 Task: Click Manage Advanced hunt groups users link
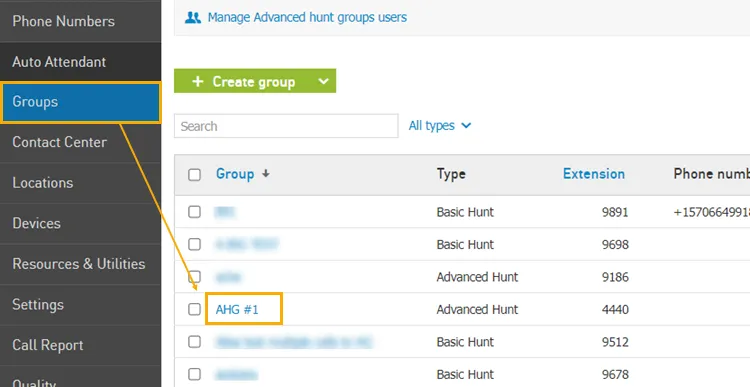coord(307,17)
